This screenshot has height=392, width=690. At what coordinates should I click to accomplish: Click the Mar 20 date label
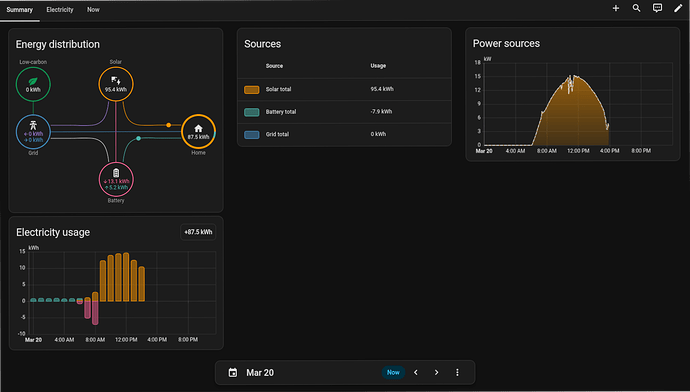click(x=260, y=373)
